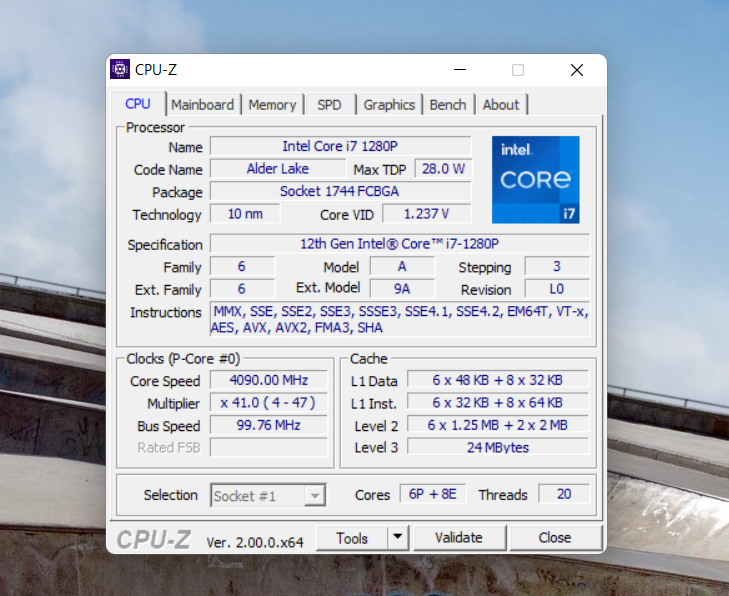Close the CPU-Z window with X
The image size is (729, 596).
577,70
